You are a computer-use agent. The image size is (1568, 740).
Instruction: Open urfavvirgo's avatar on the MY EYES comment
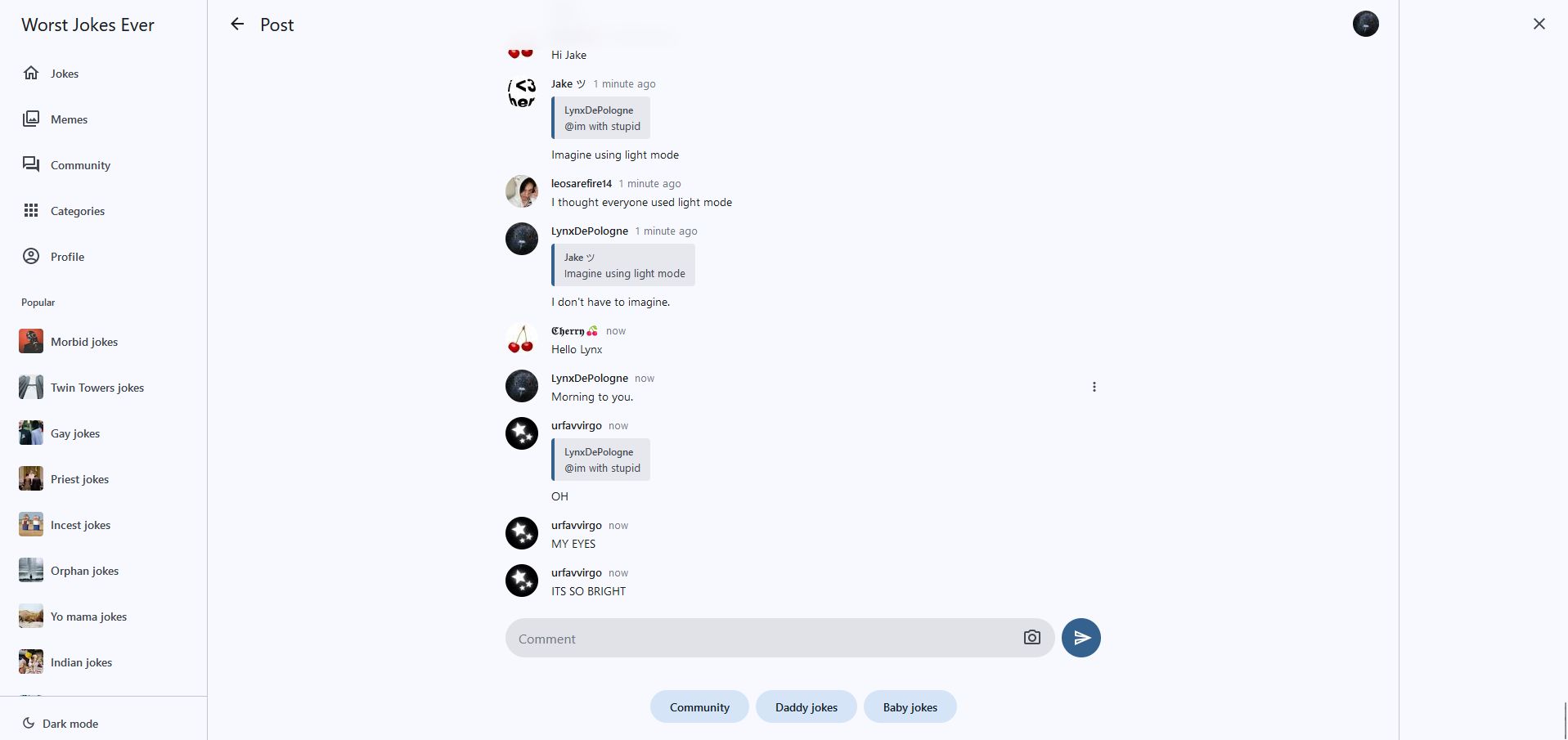(x=522, y=533)
